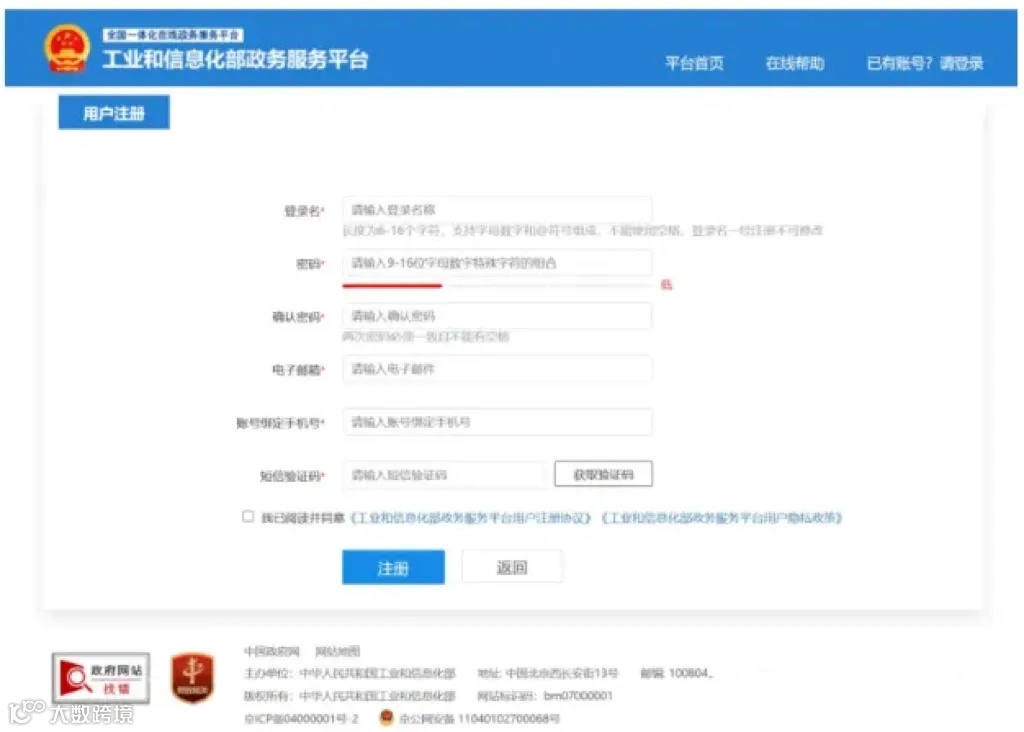Open the 平台首页 navigation link
Image resolution: width=1024 pixels, height=732 pixels.
coord(694,63)
